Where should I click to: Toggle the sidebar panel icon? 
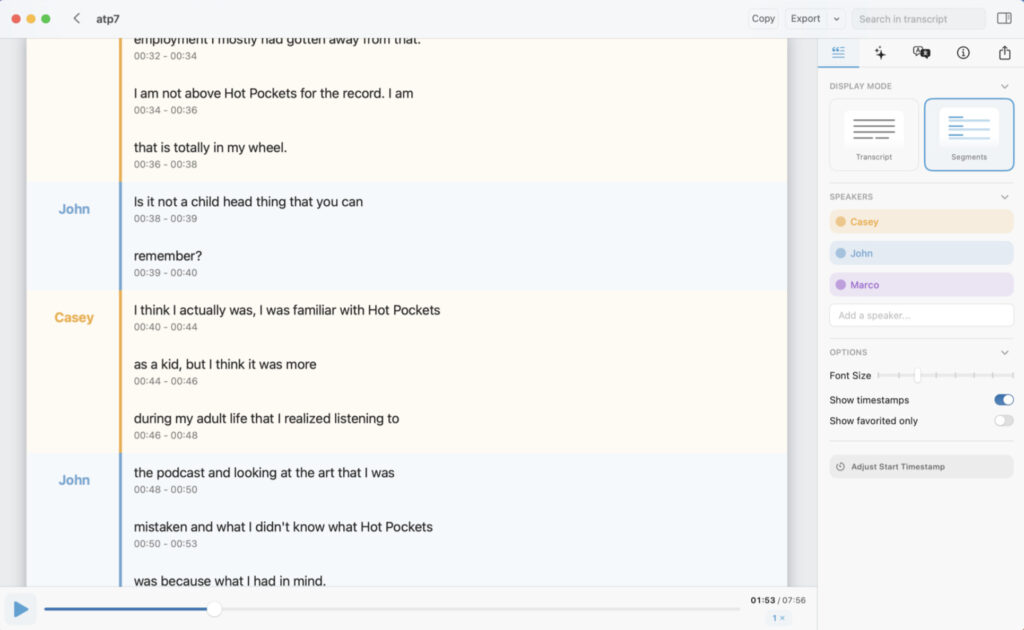[1004, 18]
